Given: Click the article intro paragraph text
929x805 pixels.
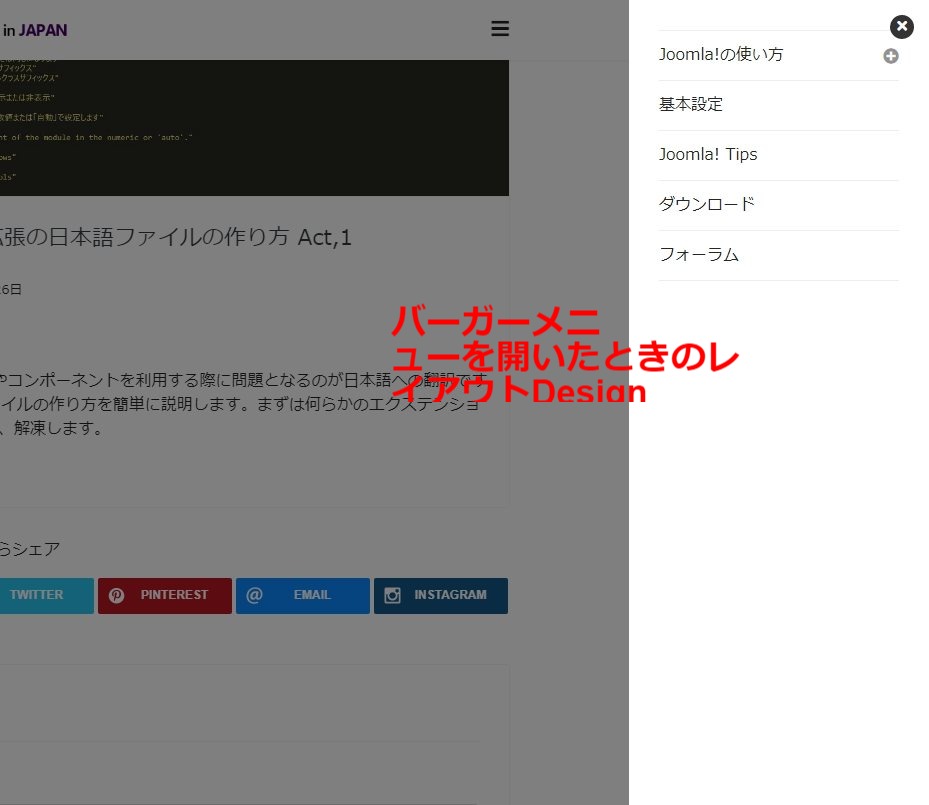Looking at the screenshot, I should pos(240,404).
